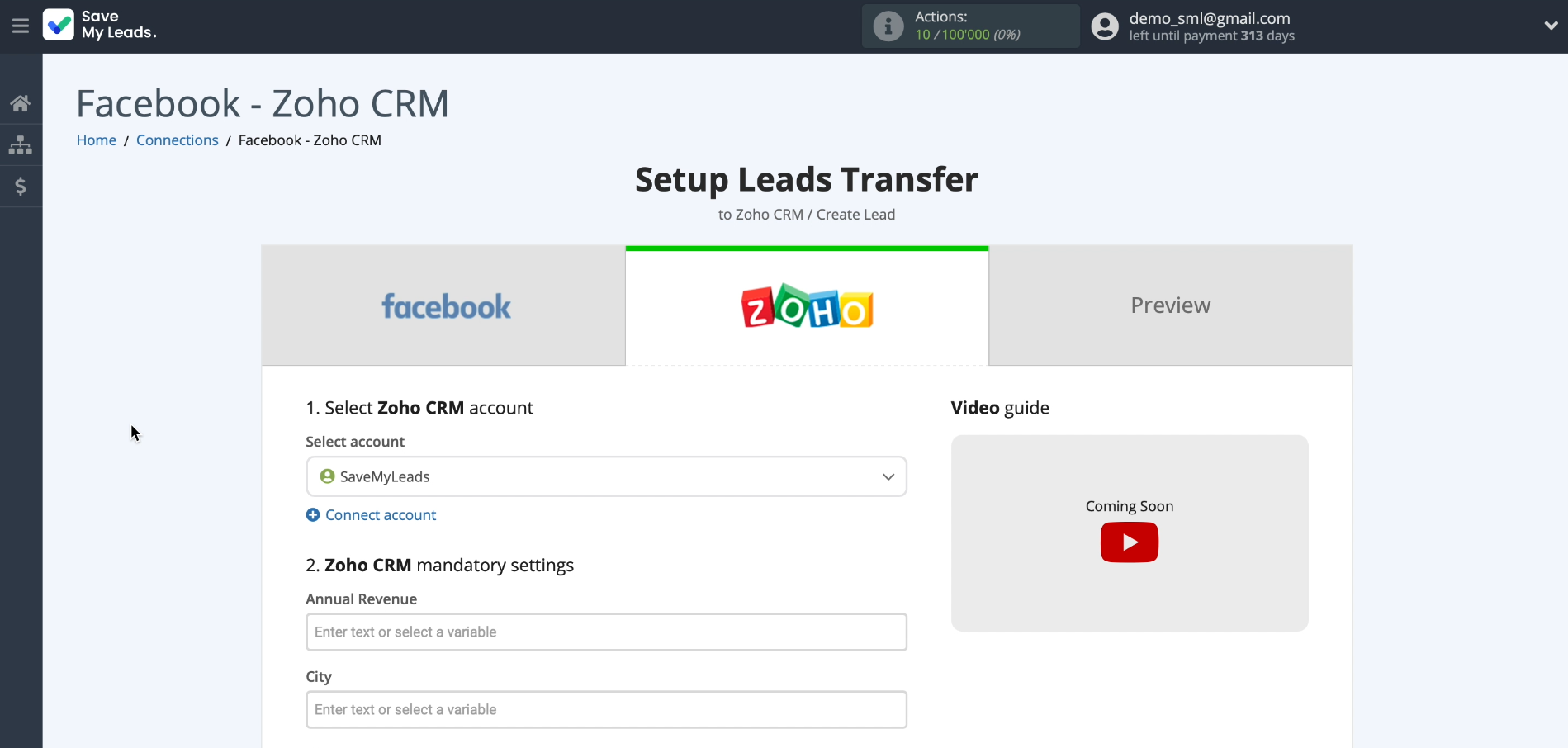Click the 'Setup Leads Transfer' heading
The width and height of the screenshot is (1568, 748).
[x=807, y=179]
